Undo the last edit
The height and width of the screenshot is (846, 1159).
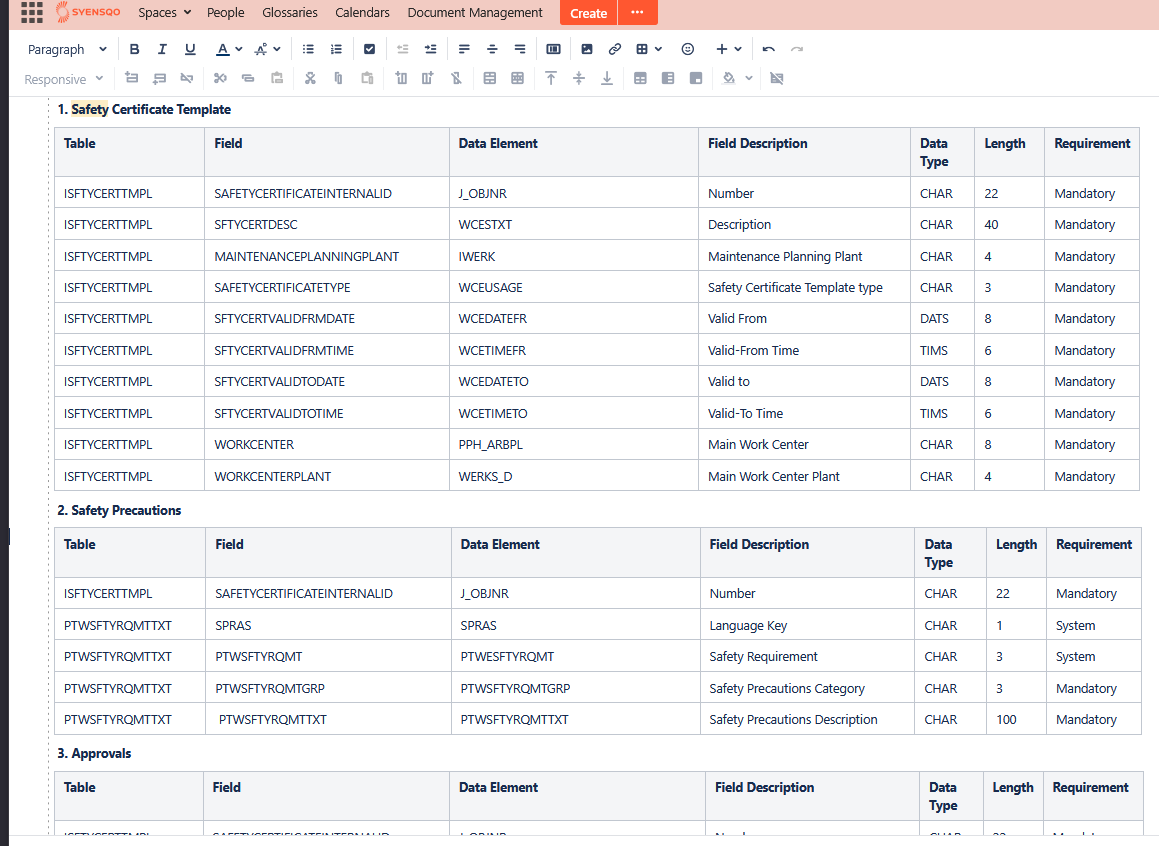(768, 49)
